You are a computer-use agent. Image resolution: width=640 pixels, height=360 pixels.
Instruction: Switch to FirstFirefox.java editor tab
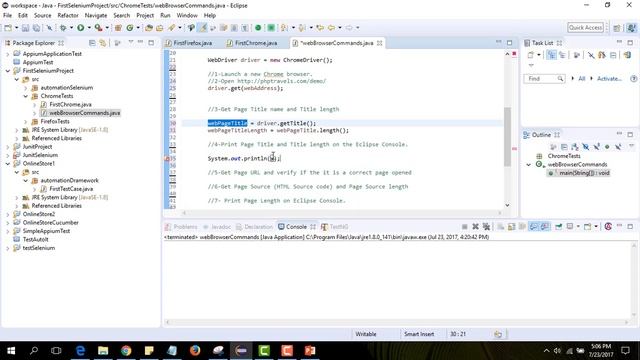(x=192, y=43)
